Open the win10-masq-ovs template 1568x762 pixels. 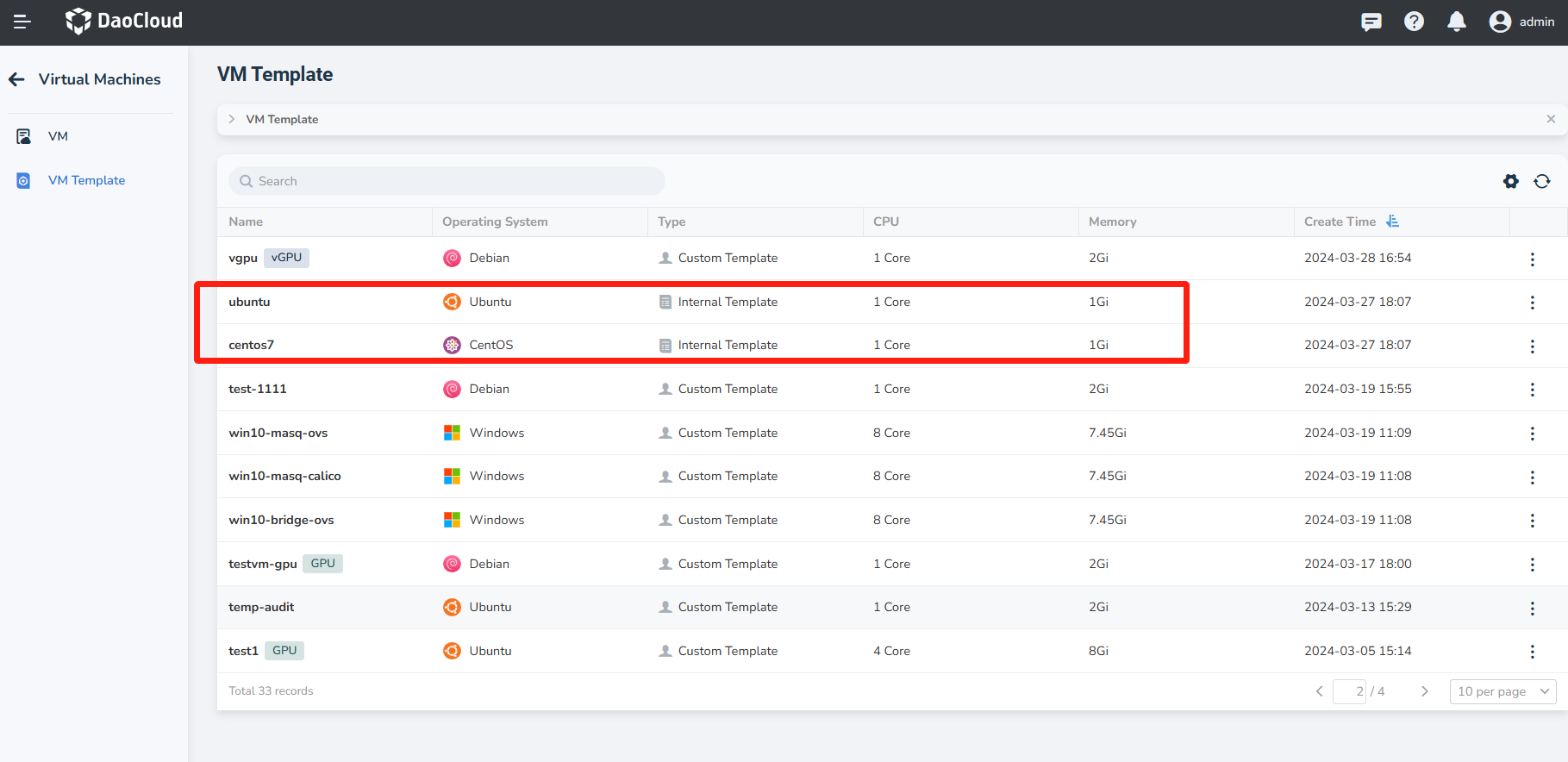278,433
